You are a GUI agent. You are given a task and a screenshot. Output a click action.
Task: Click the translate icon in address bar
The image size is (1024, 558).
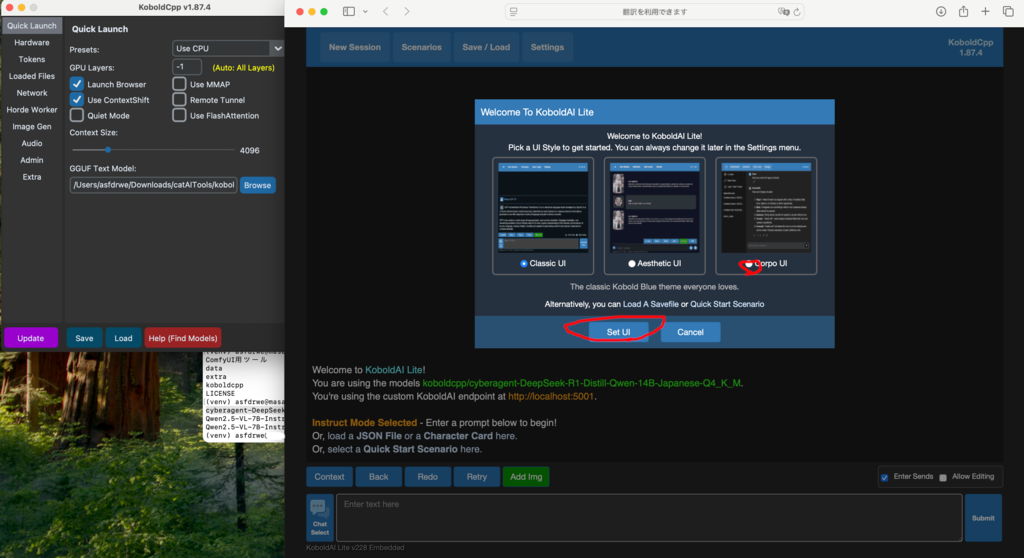(x=784, y=12)
